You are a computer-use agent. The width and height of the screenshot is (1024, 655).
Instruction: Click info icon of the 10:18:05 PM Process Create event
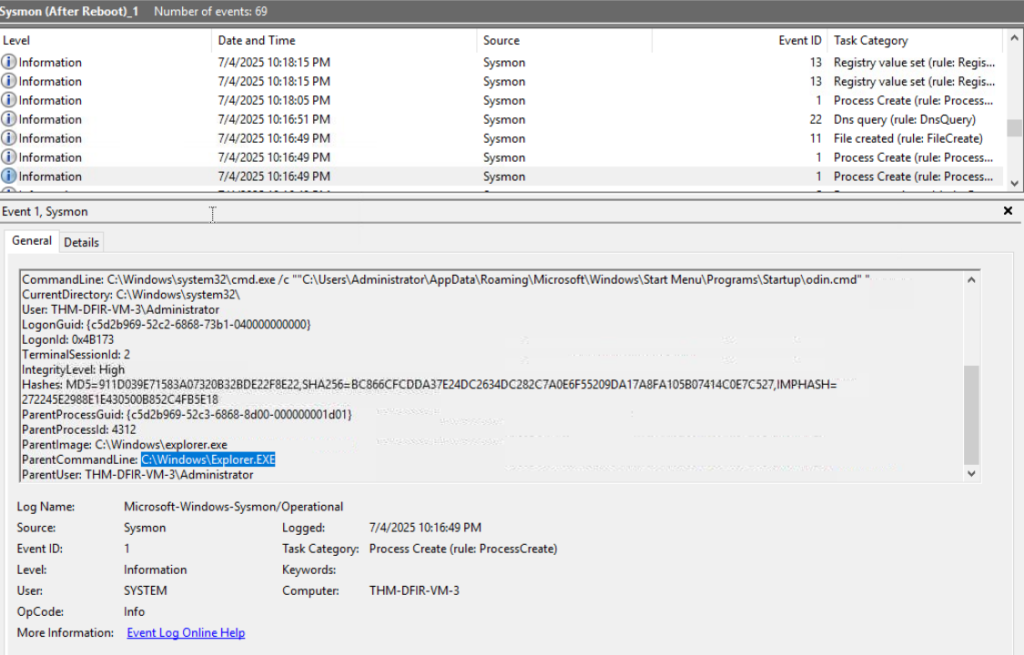[9, 100]
